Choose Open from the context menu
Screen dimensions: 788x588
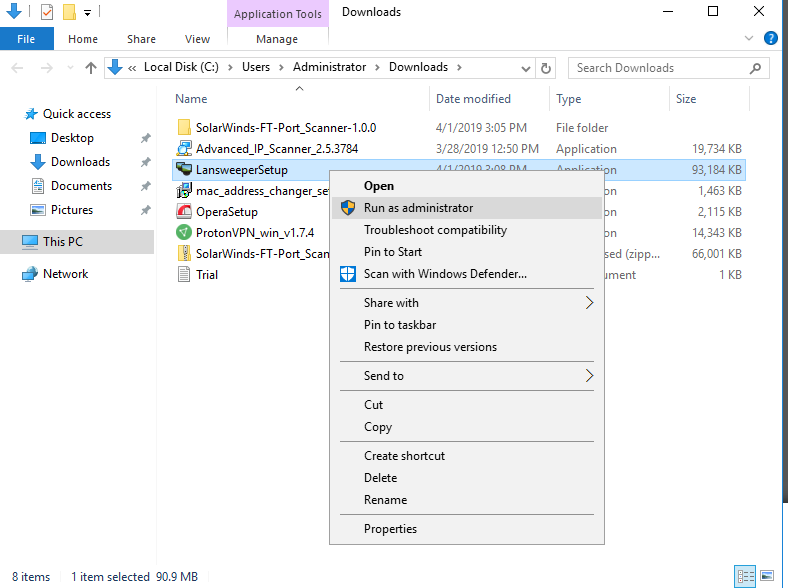(466, 186)
